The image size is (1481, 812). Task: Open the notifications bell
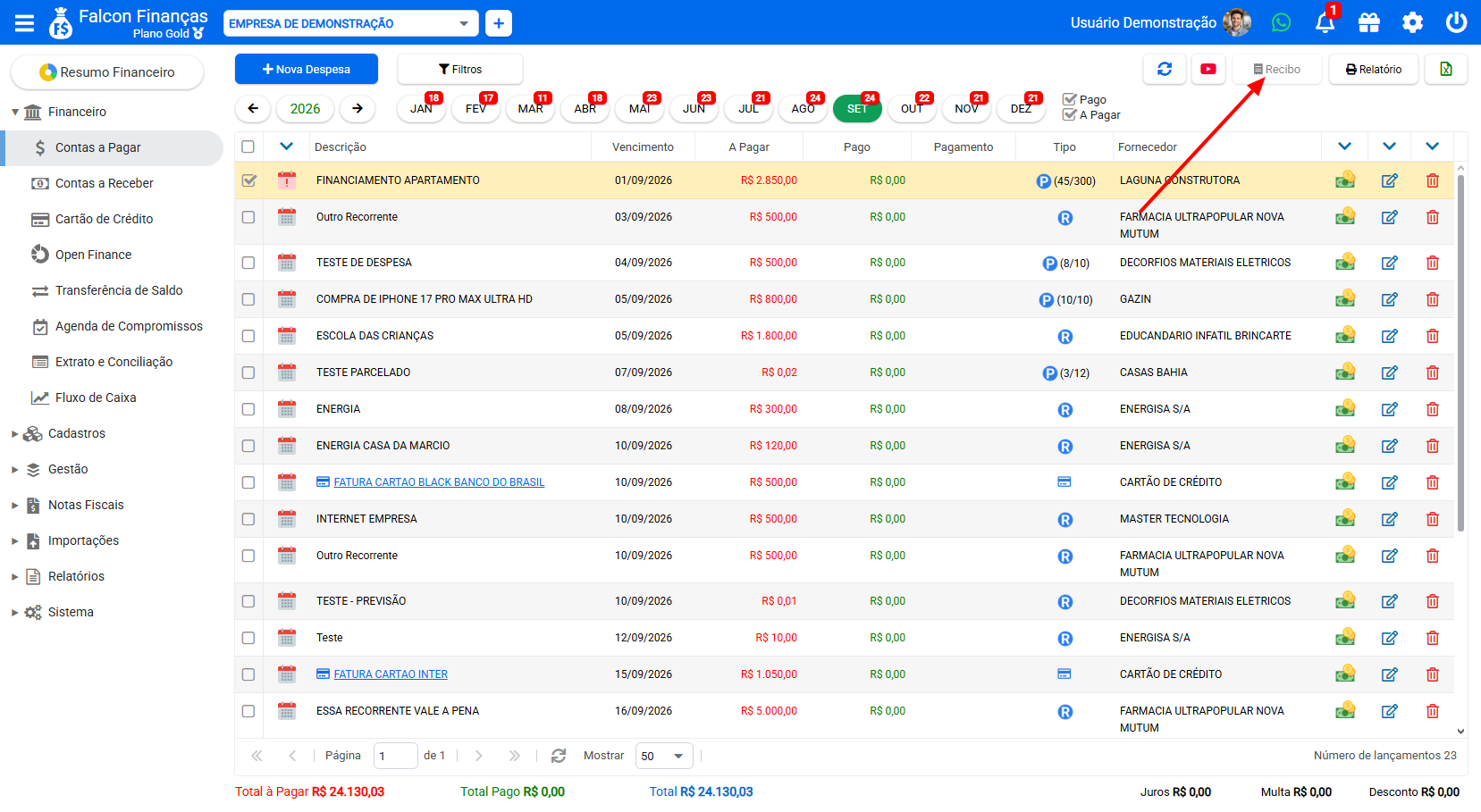pos(1325,22)
